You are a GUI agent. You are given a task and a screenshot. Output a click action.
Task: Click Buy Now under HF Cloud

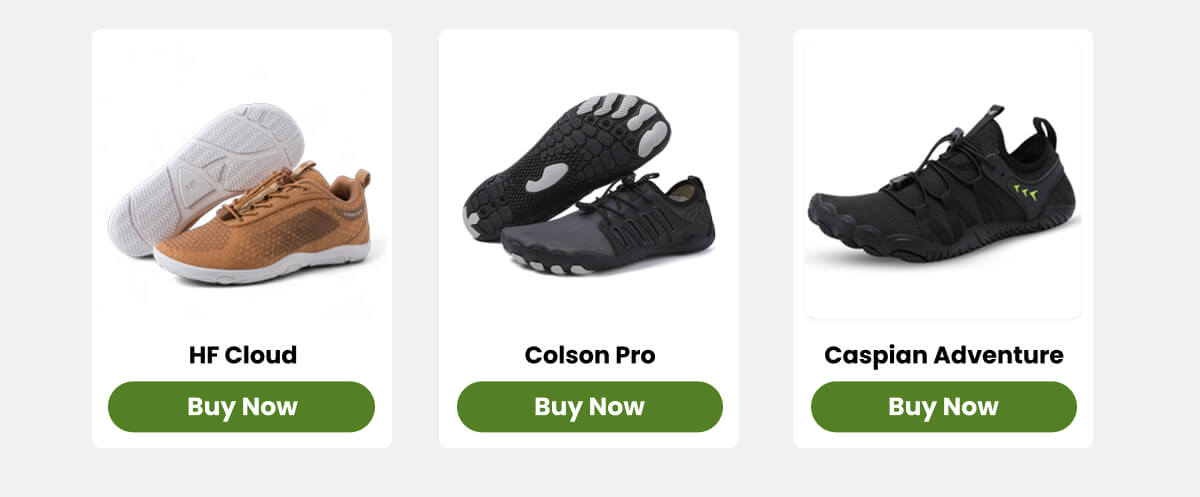(241, 407)
